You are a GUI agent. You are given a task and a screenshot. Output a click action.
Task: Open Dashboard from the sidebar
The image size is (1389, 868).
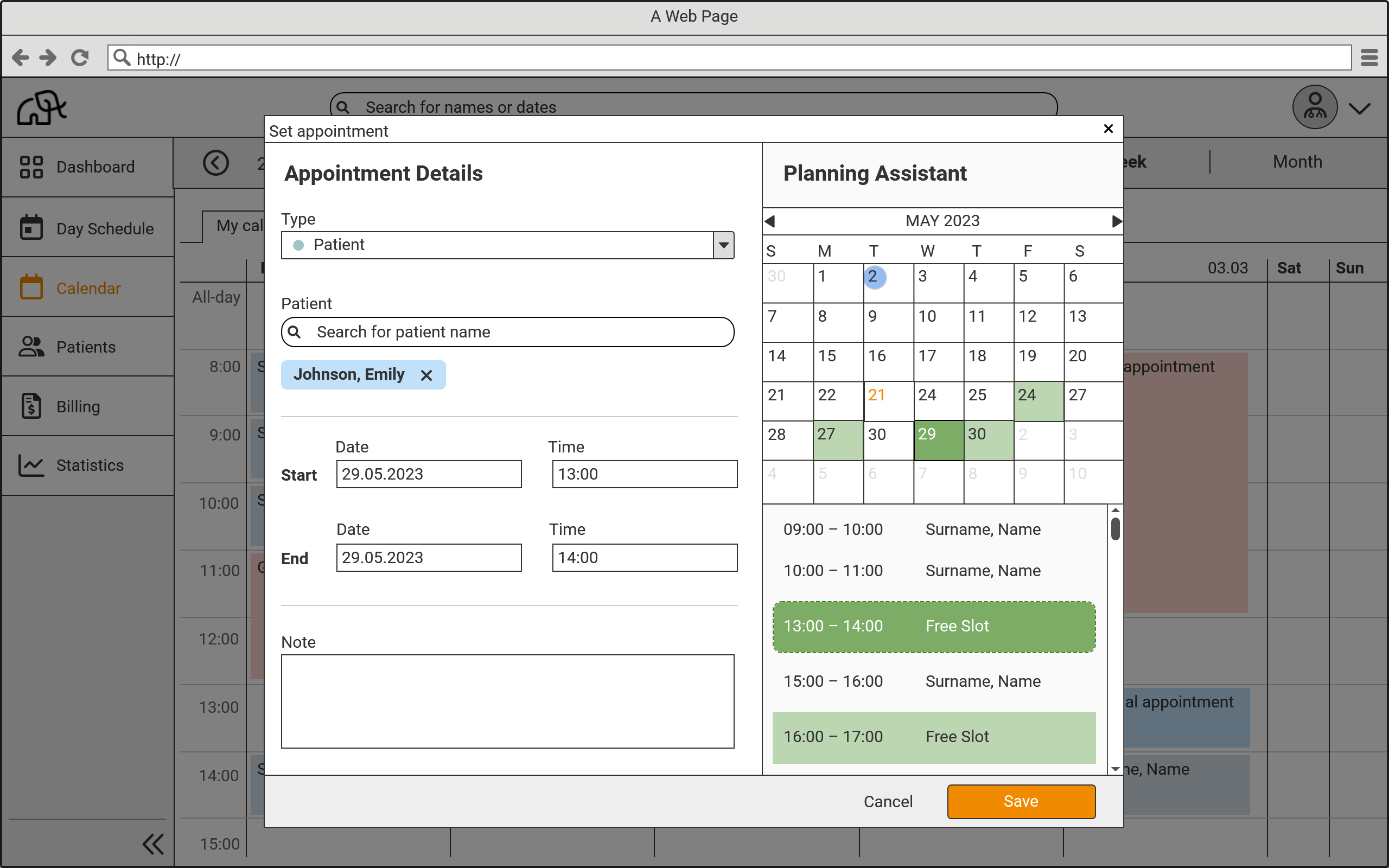88,167
